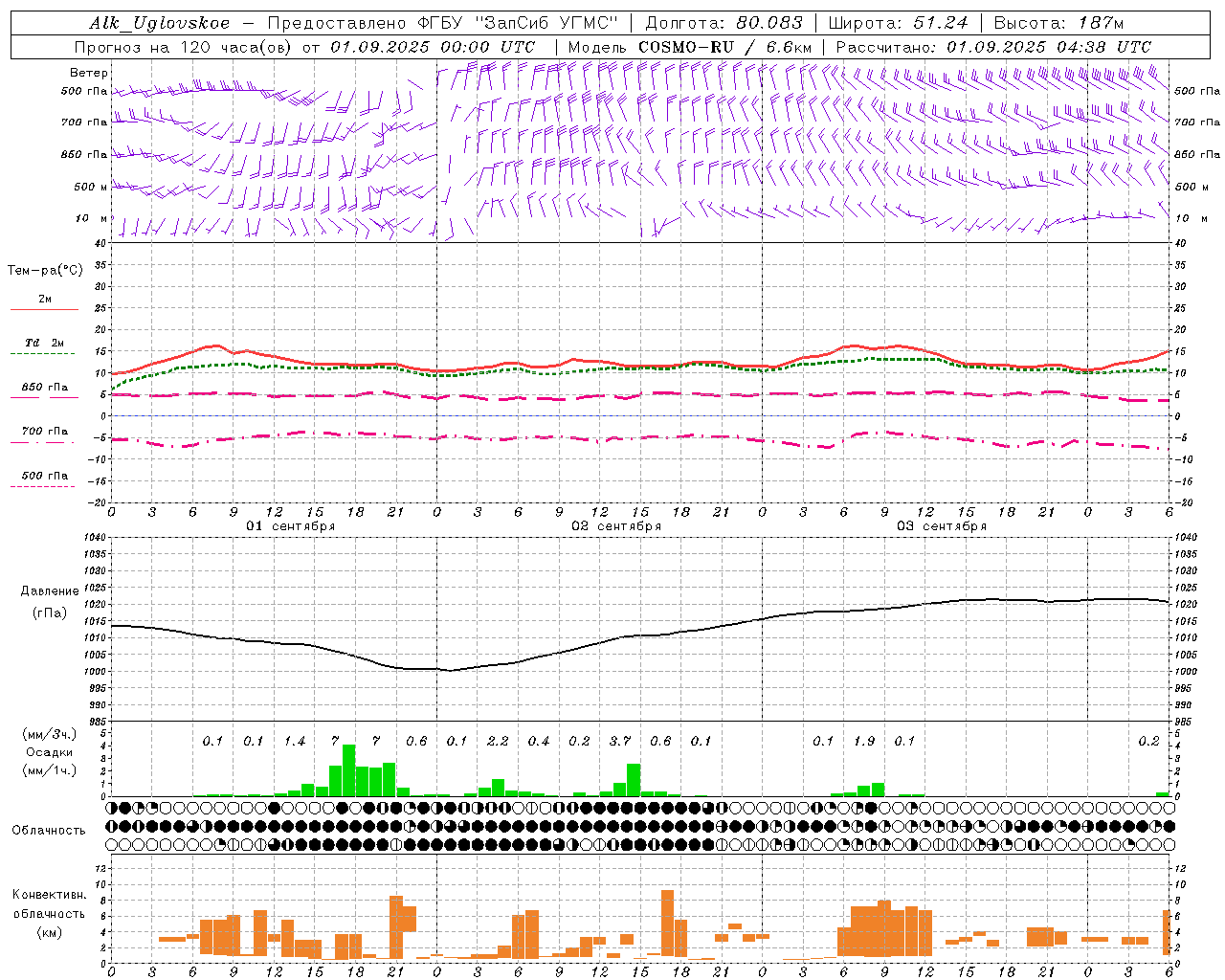Screen dimensions: 1225x980
Task: Click the Облачность cloud cover label
Action: 49,831
